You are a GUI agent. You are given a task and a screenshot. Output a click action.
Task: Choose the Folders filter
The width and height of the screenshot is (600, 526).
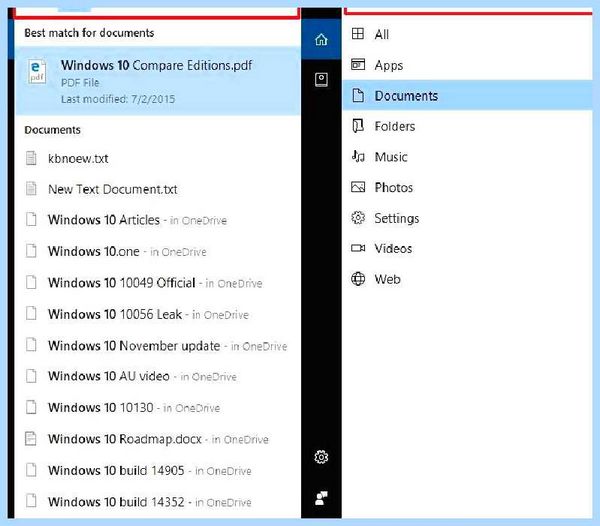(467, 126)
